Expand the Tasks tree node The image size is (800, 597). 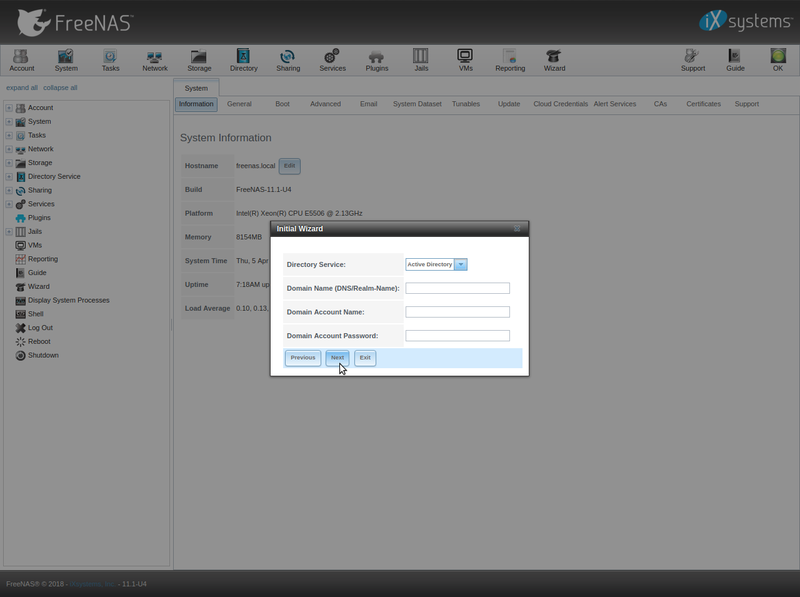pos(9,135)
